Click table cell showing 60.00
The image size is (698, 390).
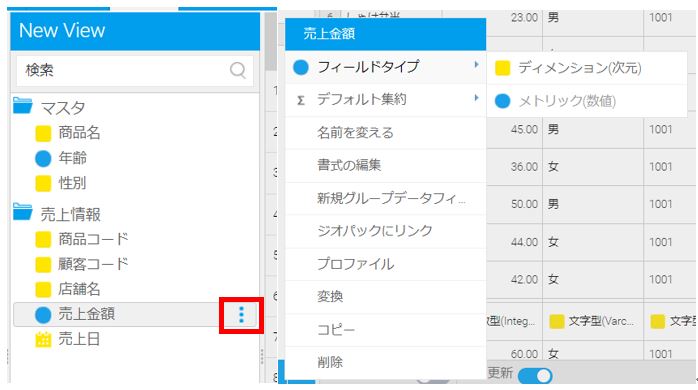tap(524, 354)
